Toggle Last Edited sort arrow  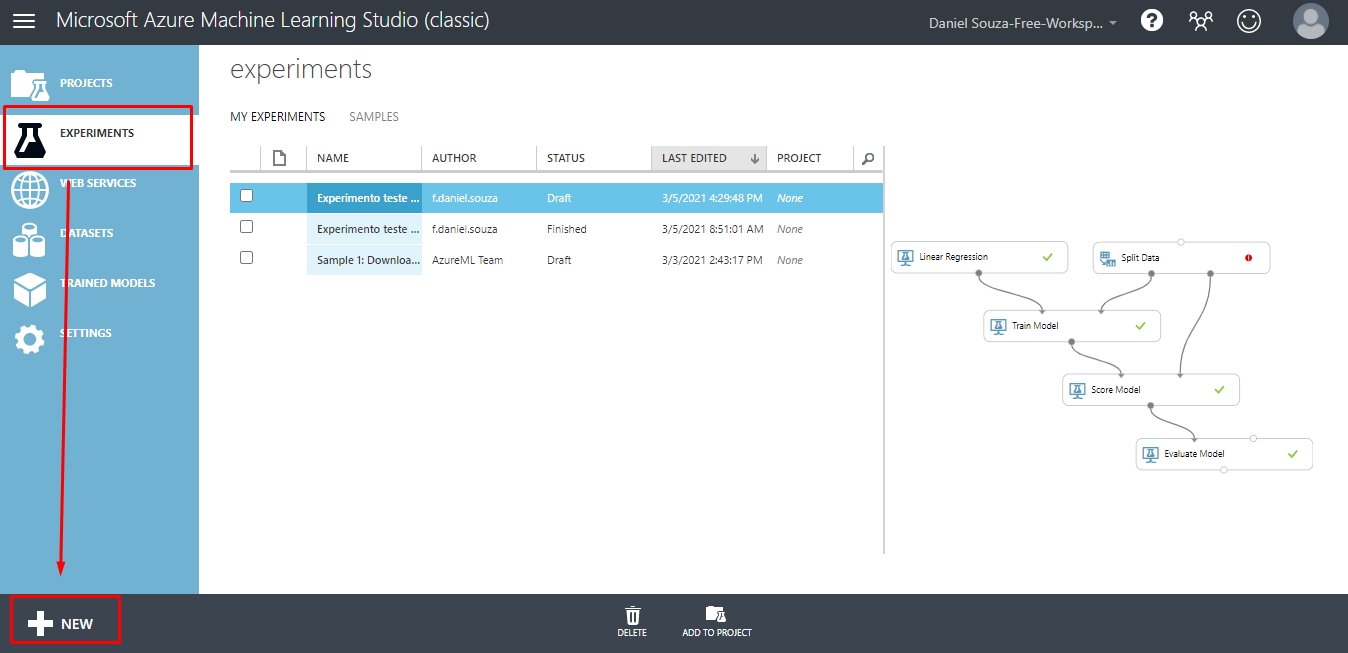click(755, 158)
